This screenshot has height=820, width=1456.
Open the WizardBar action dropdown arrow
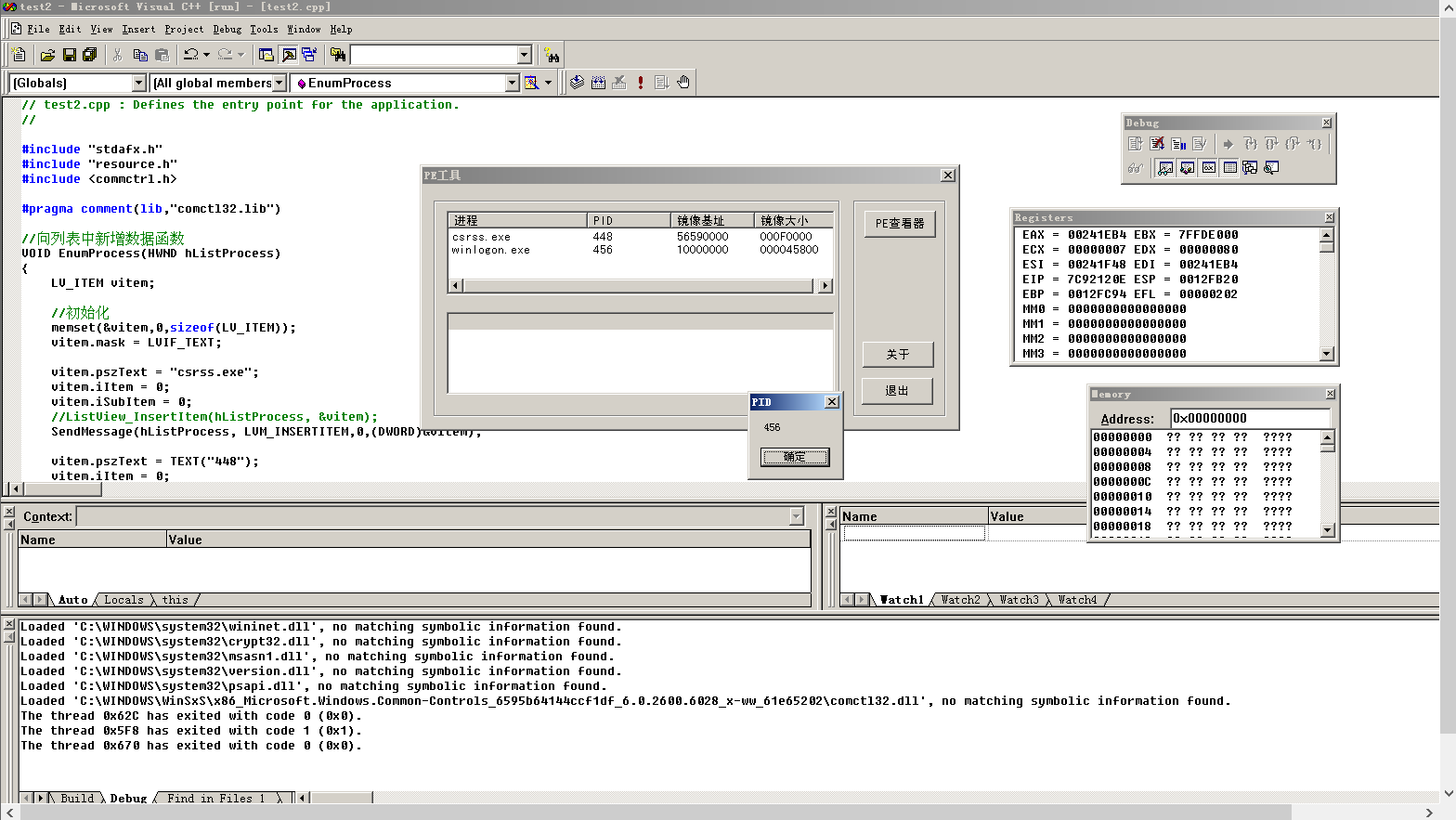[548, 83]
